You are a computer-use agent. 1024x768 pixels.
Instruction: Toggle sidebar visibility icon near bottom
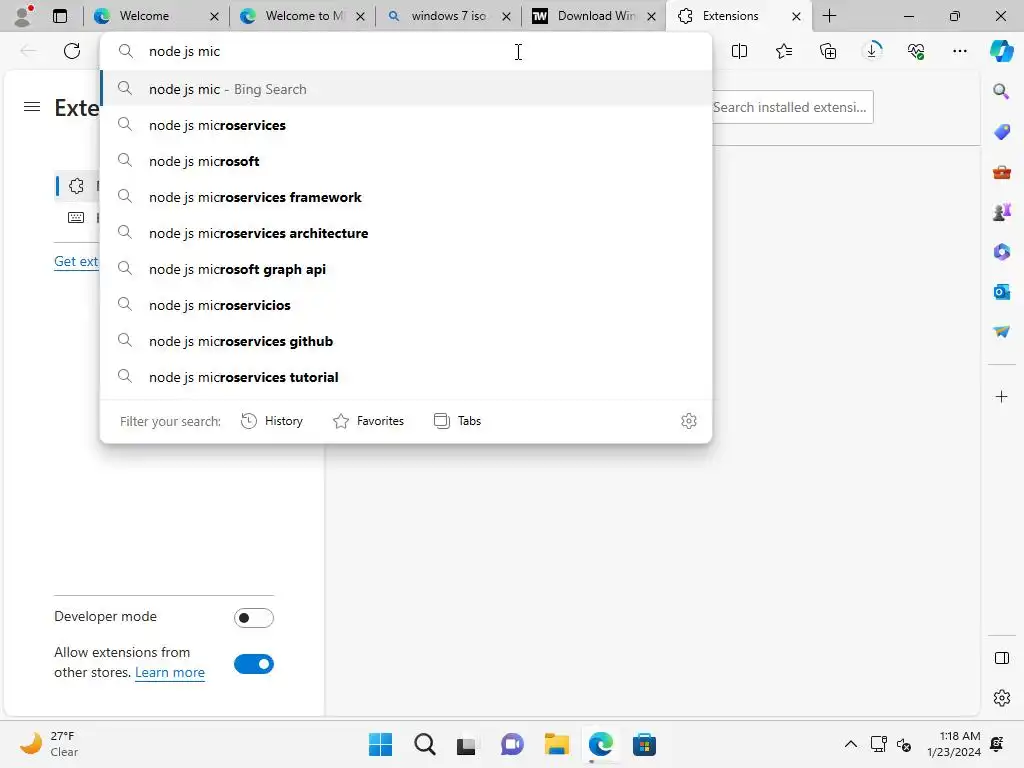tap(1001, 658)
